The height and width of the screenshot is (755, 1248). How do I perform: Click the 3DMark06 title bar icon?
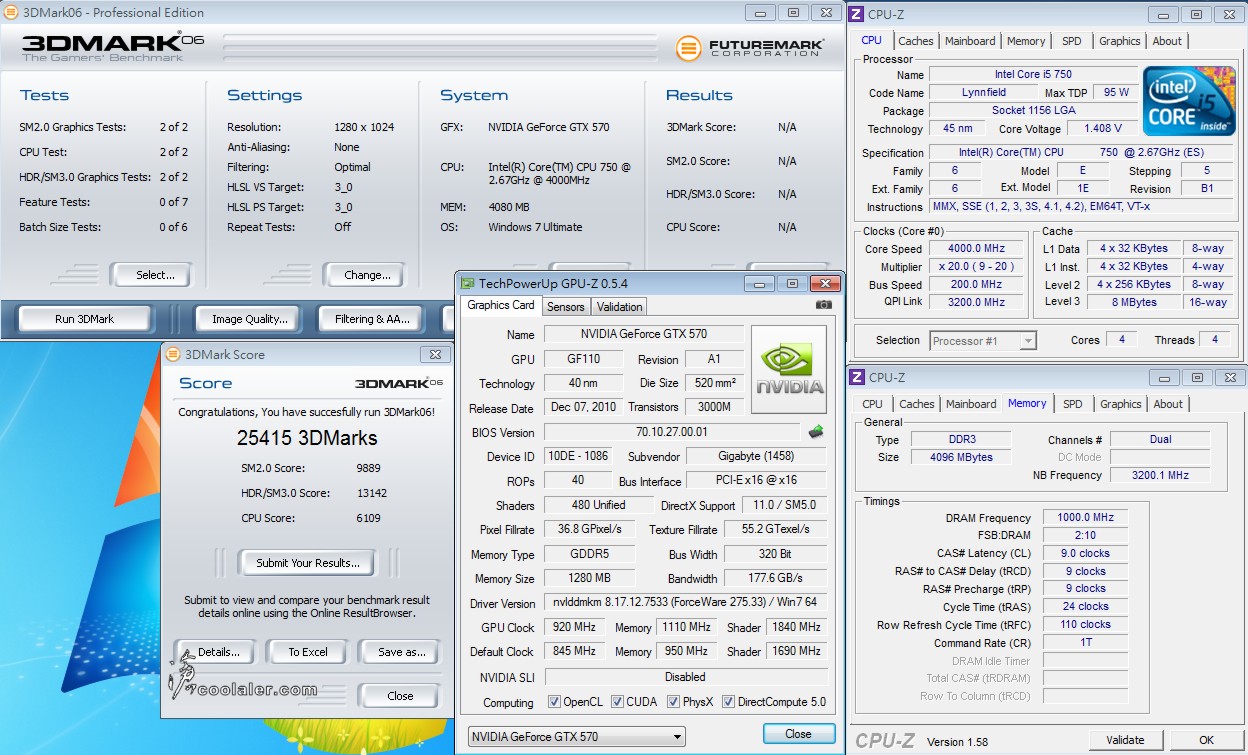pyautogui.click(x=12, y=13)
